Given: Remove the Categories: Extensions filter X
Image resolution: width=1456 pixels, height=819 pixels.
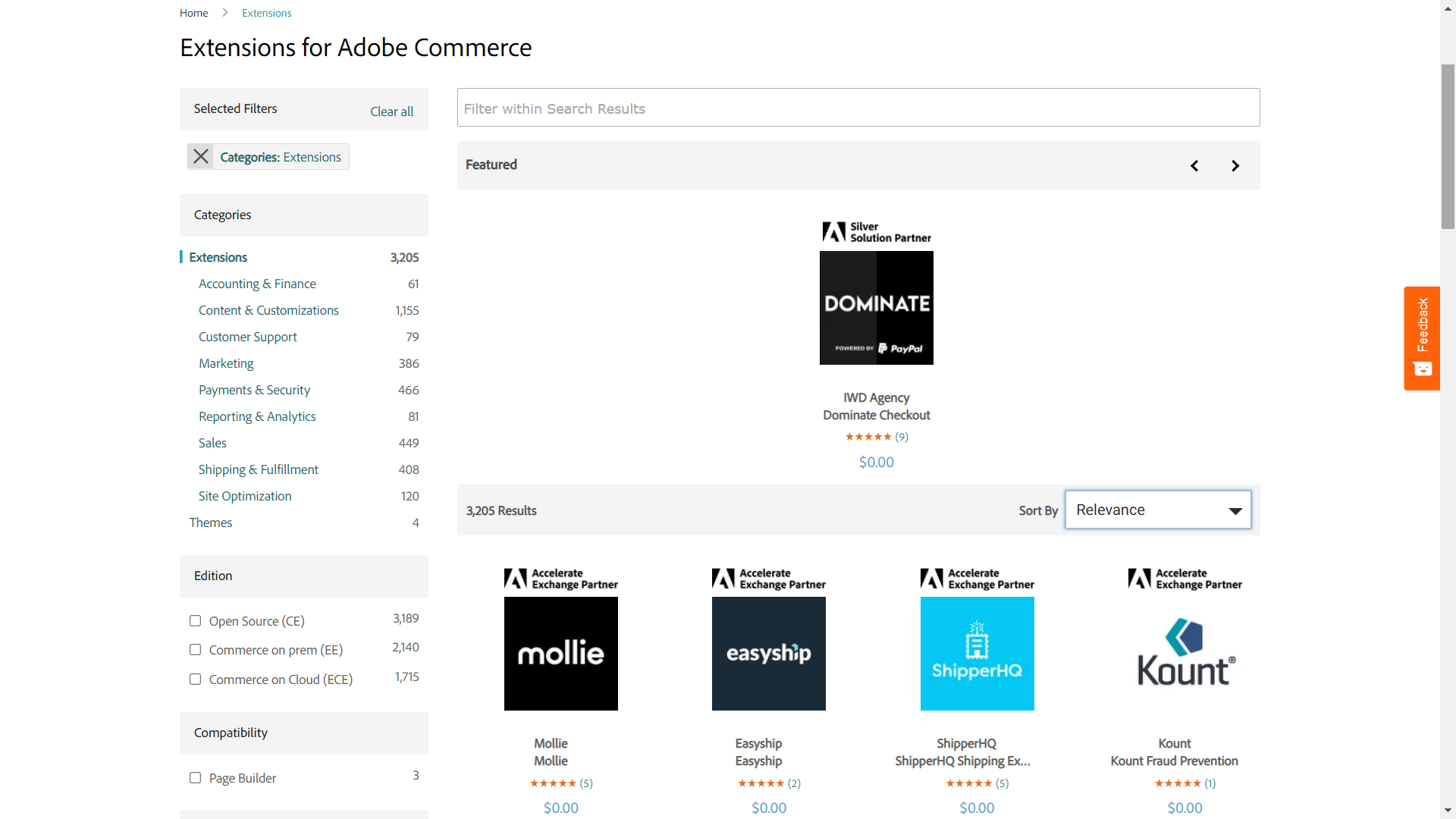Looking at the screenshot, I should (x=201, y=157).
